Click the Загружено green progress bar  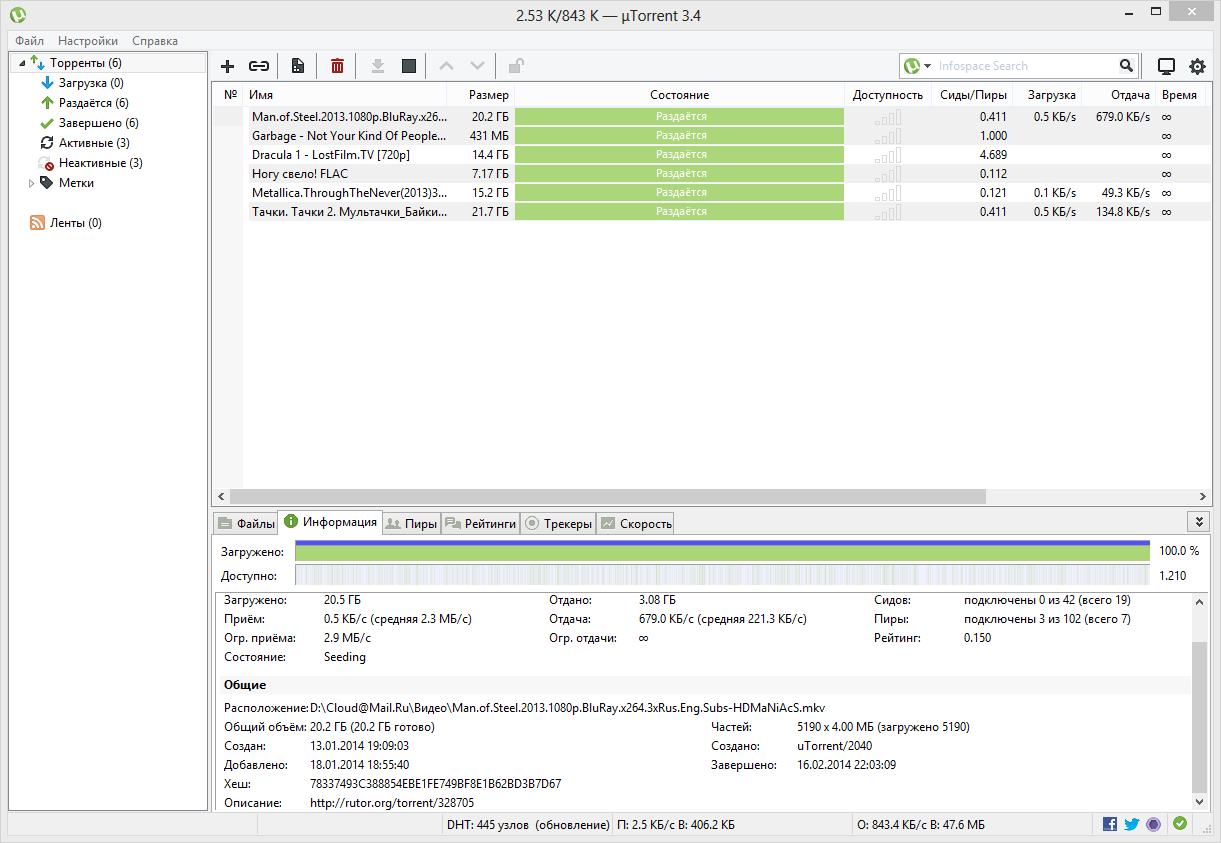722,551
